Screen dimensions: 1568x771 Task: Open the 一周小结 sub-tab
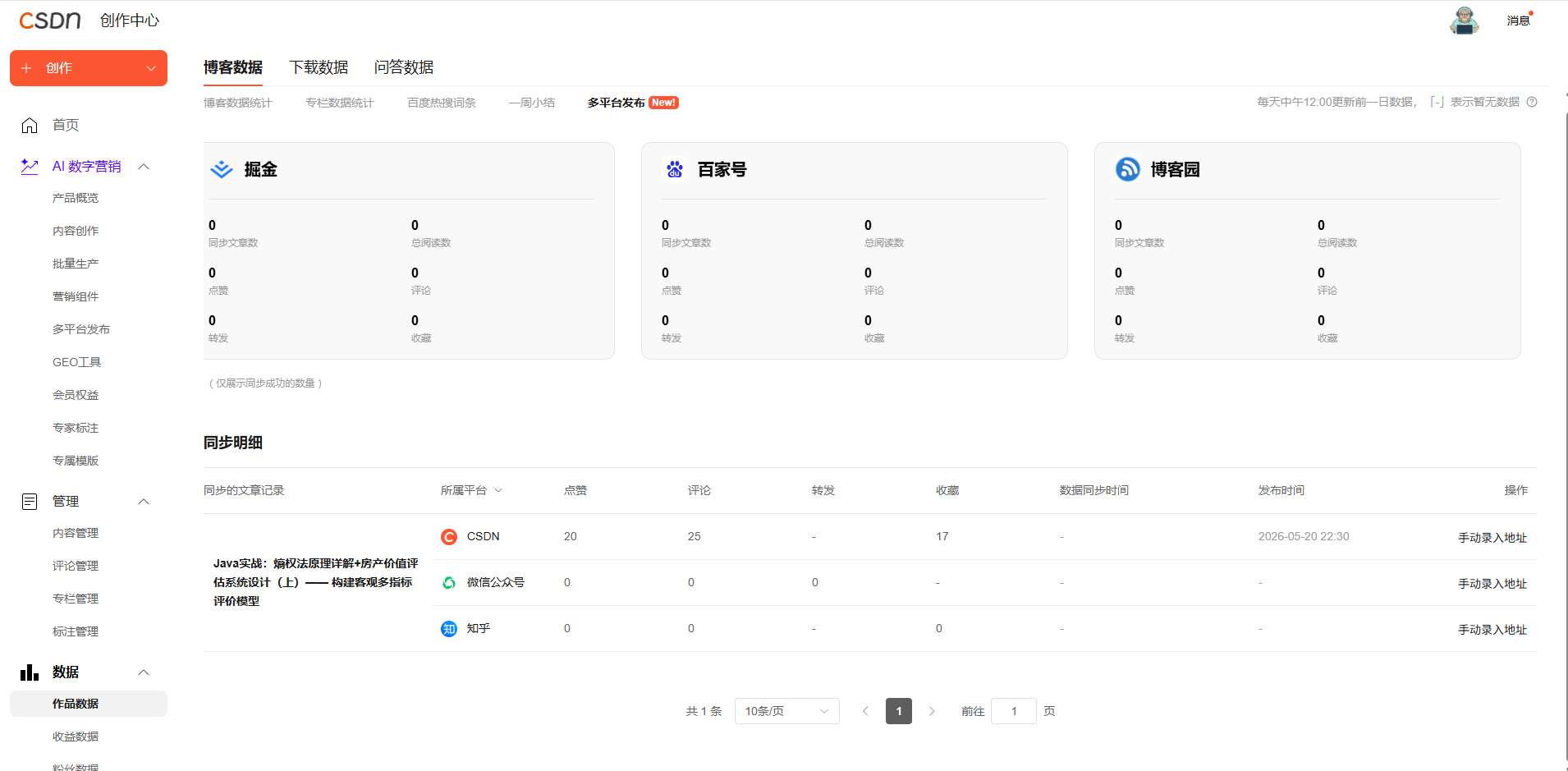click(x=532, y=103)
